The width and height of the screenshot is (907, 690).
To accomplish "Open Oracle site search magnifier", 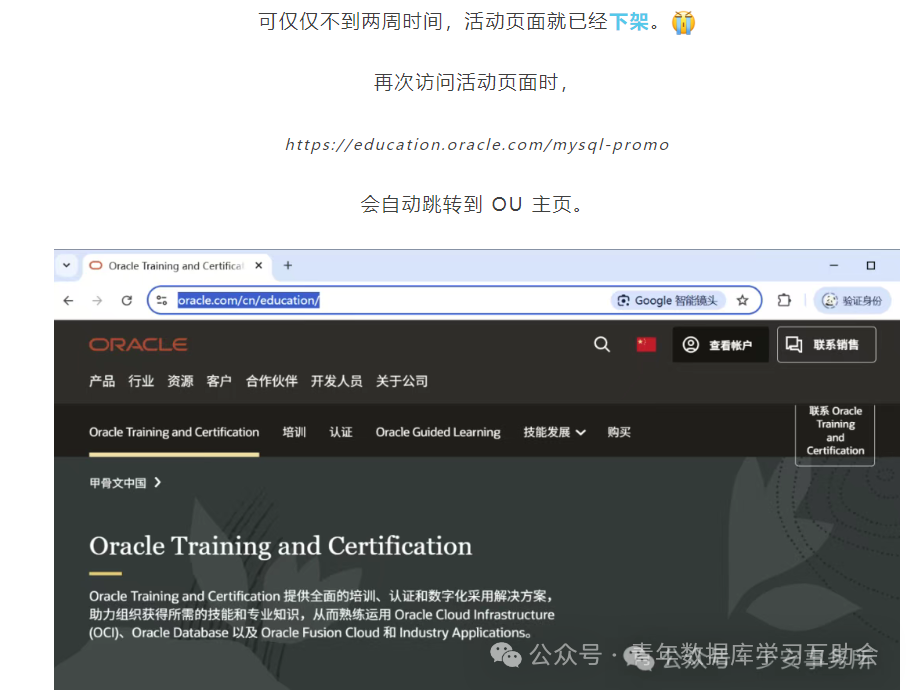I will [x=602, y=345].
